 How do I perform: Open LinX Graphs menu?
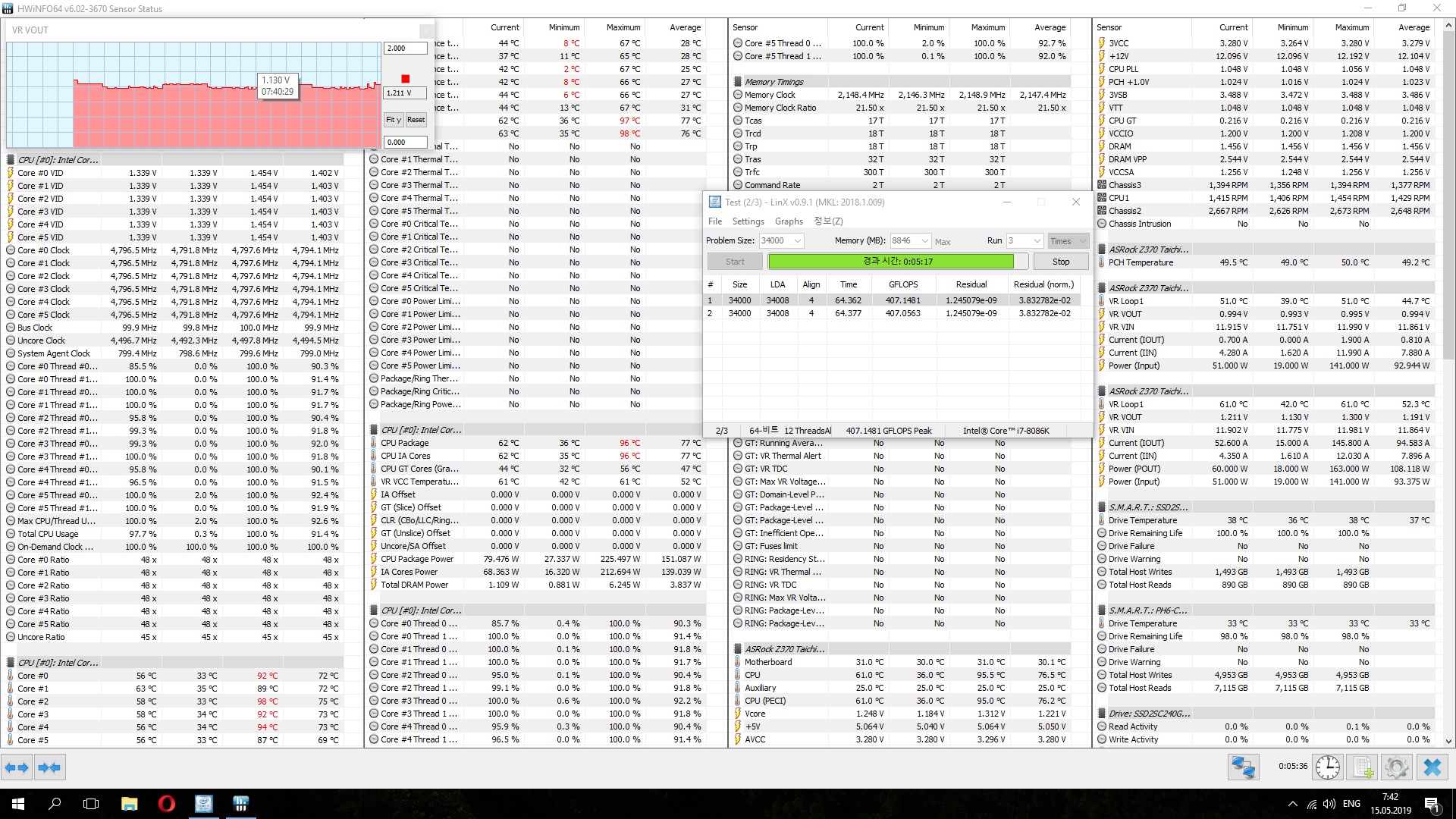click(x=789, y=221)
